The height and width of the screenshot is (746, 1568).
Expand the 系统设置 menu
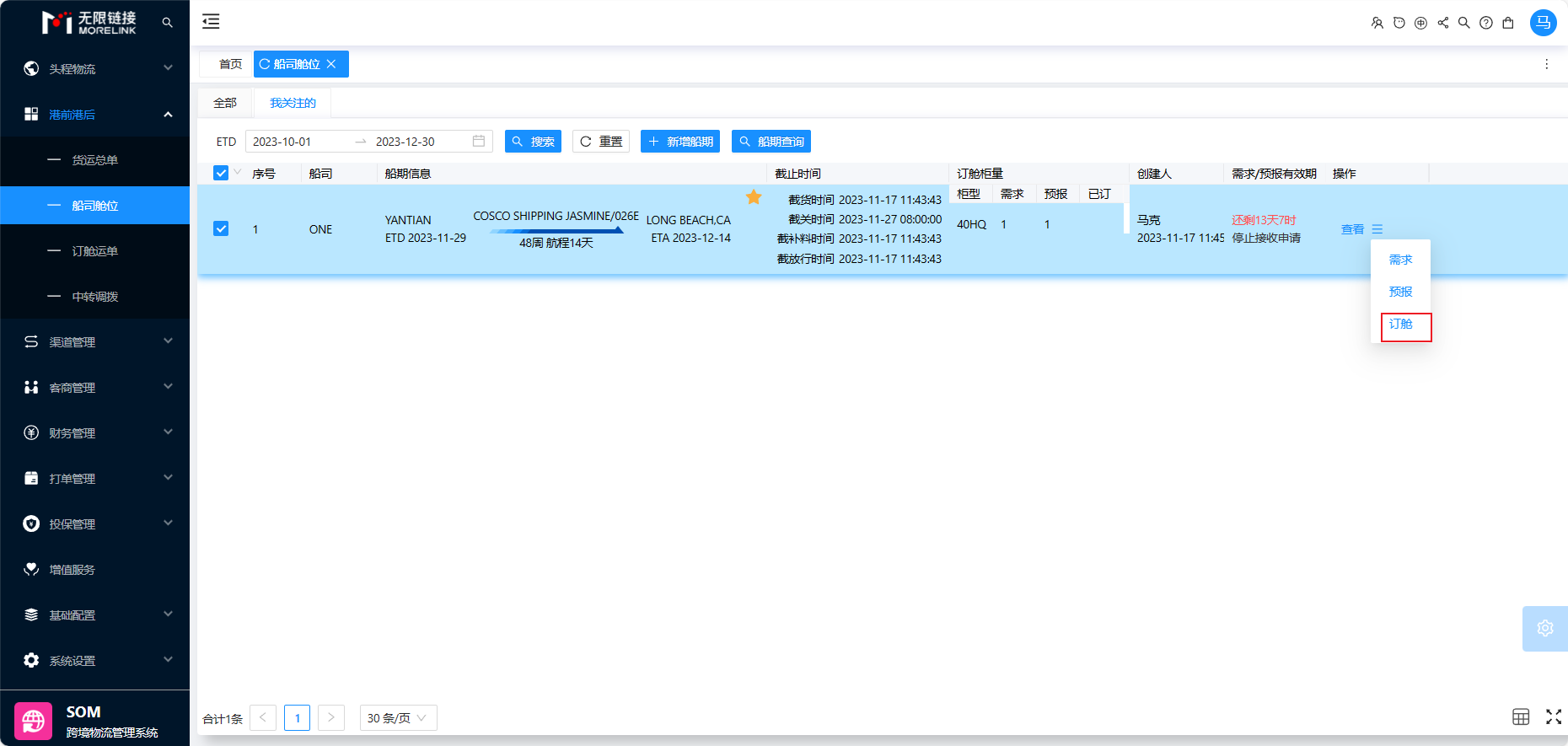[x=94, y=660]
